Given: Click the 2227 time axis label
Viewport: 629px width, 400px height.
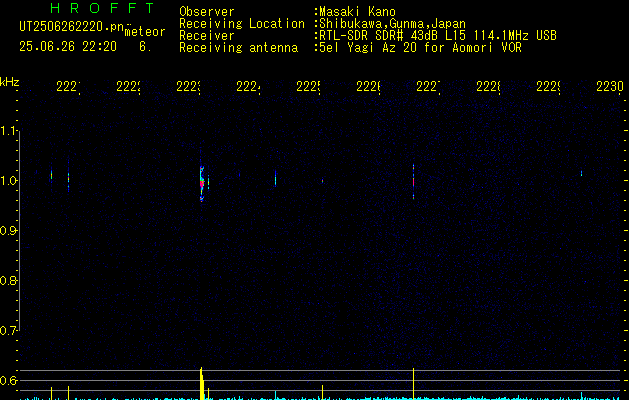Looking at the screenshot, I should 428,86.
